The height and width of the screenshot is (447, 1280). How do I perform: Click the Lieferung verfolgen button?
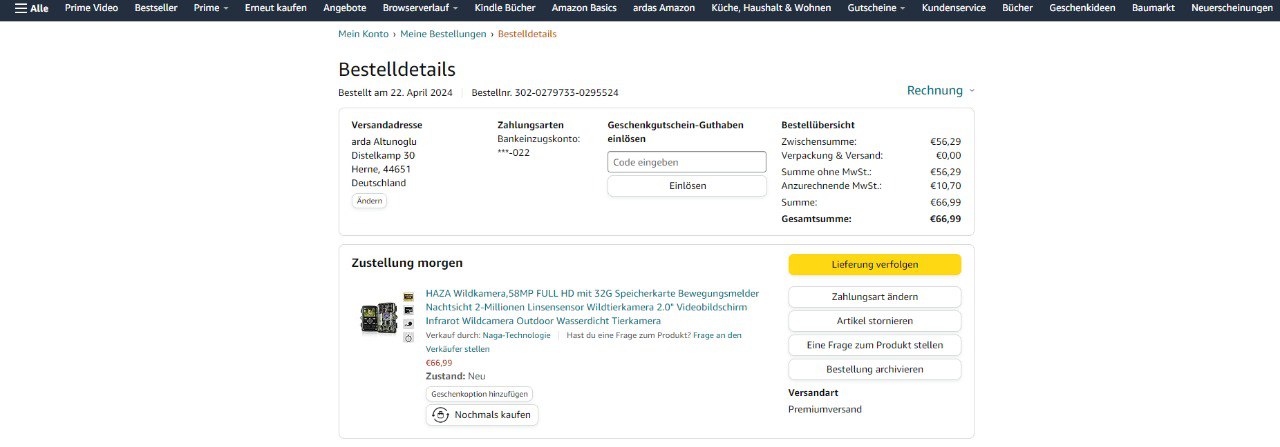[874, 265]
